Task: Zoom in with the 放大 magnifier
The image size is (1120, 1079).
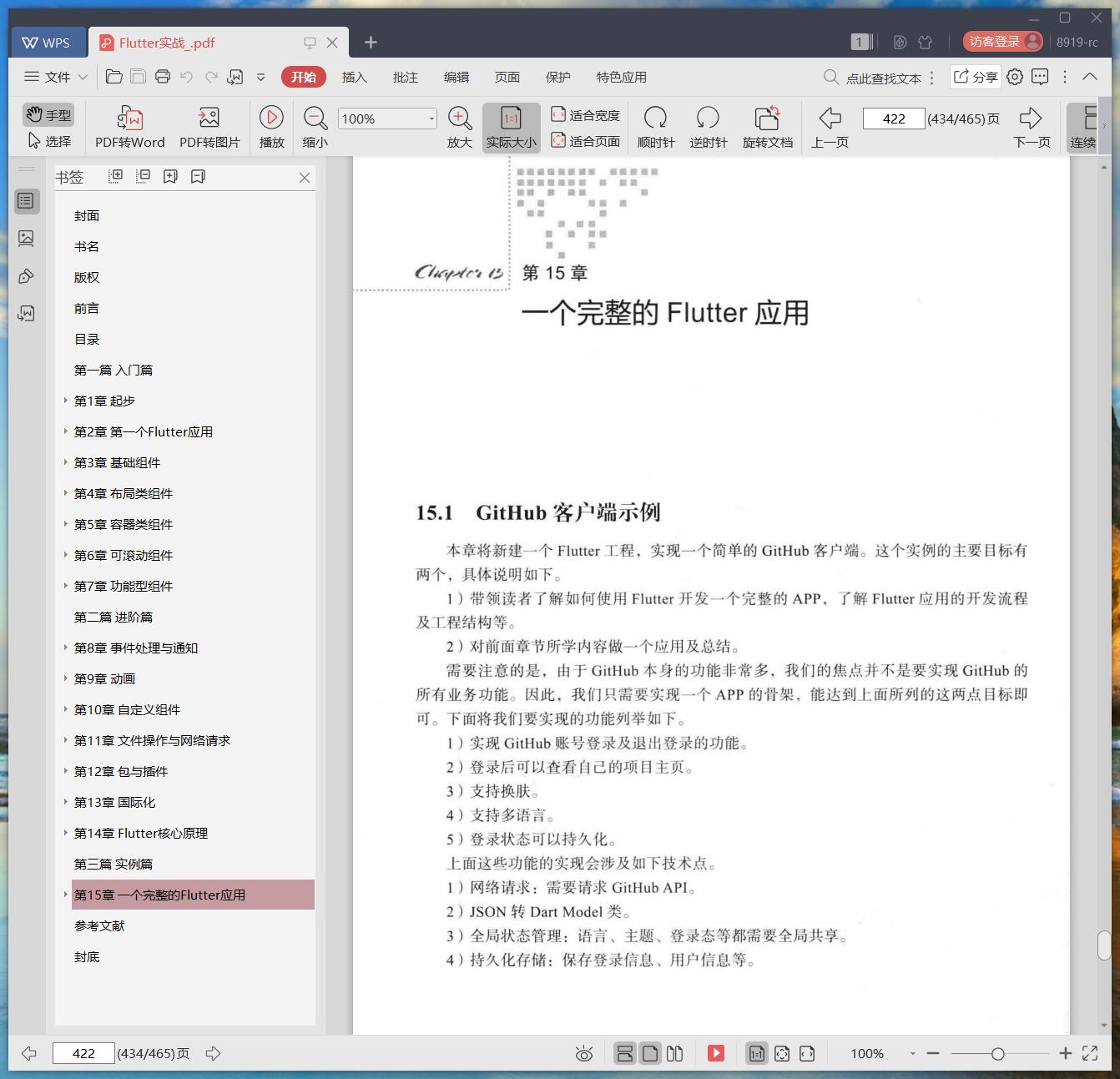Action: point(460,118)
